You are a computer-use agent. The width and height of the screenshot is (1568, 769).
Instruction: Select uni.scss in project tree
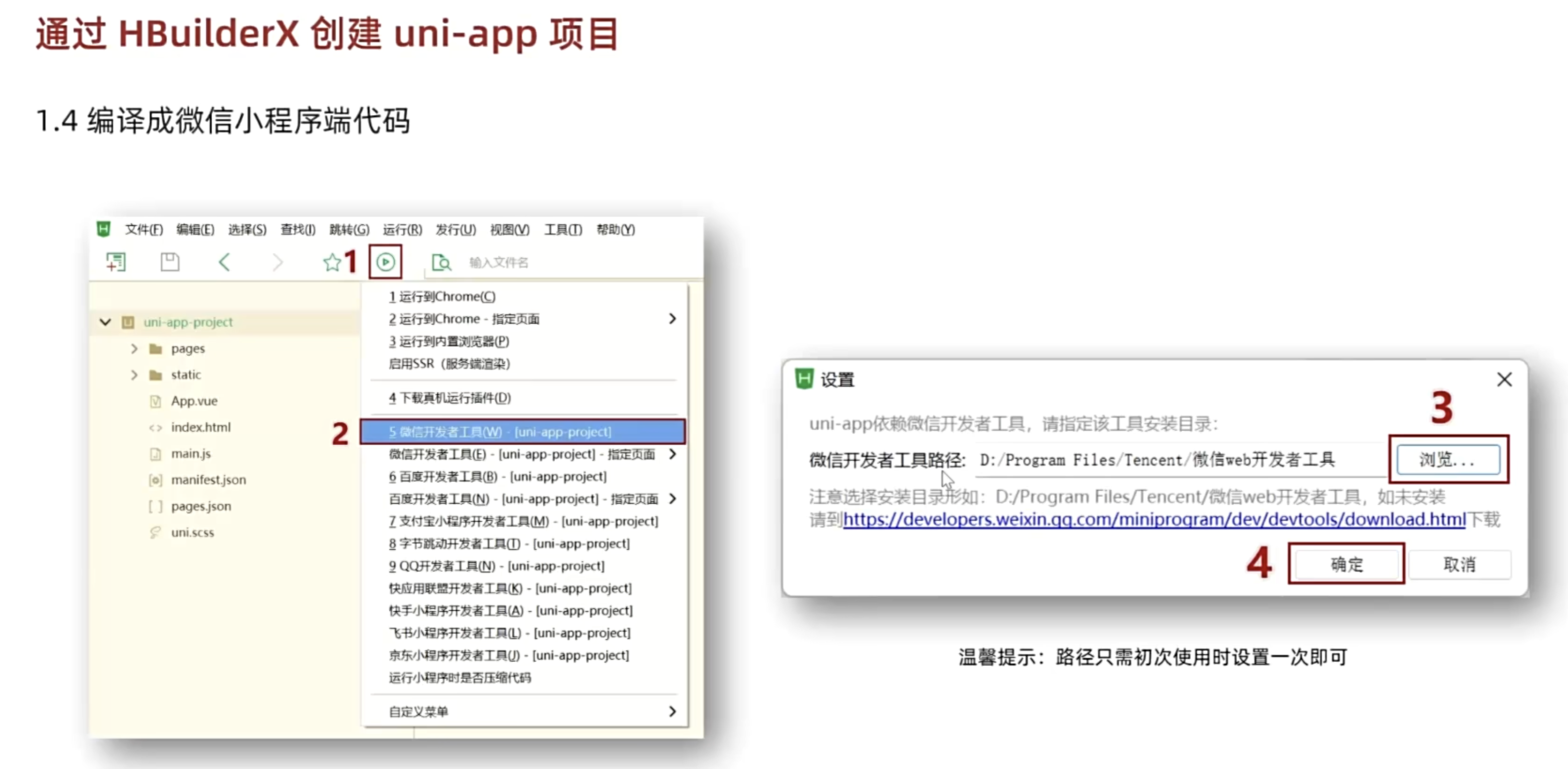pyautogui.click(x=192, y=532)
